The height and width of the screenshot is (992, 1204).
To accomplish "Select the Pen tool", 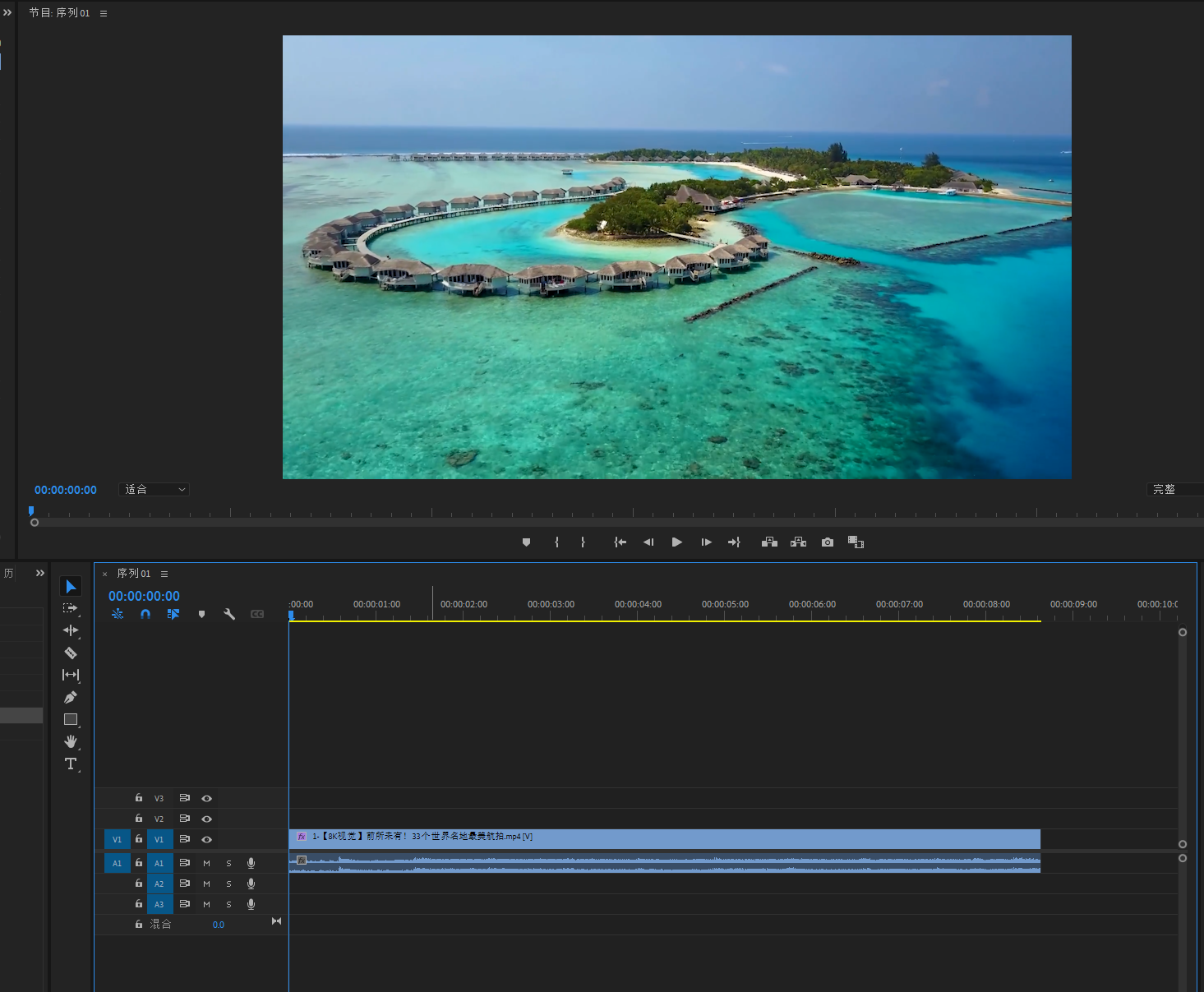I will point(71,698).
